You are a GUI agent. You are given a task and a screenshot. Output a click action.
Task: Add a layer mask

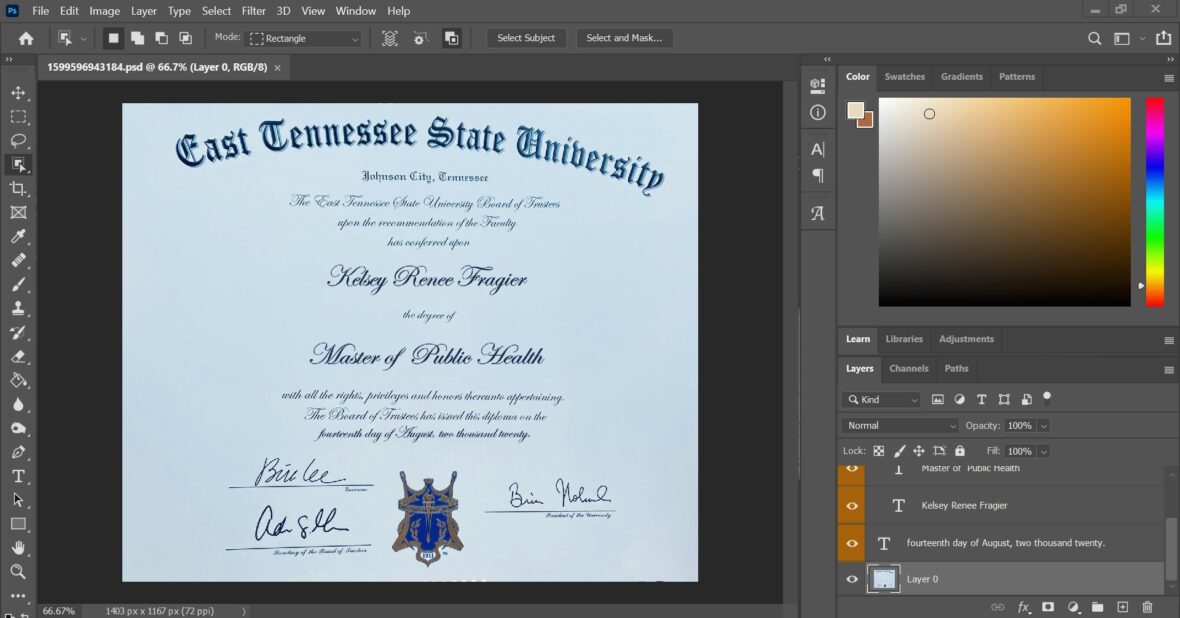[1048, 607]
